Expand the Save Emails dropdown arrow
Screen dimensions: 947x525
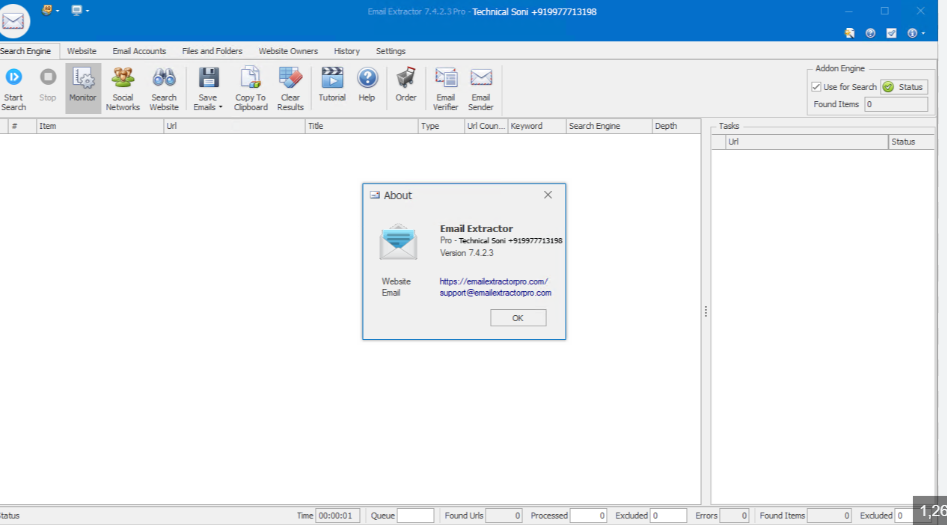click(220, 108)
